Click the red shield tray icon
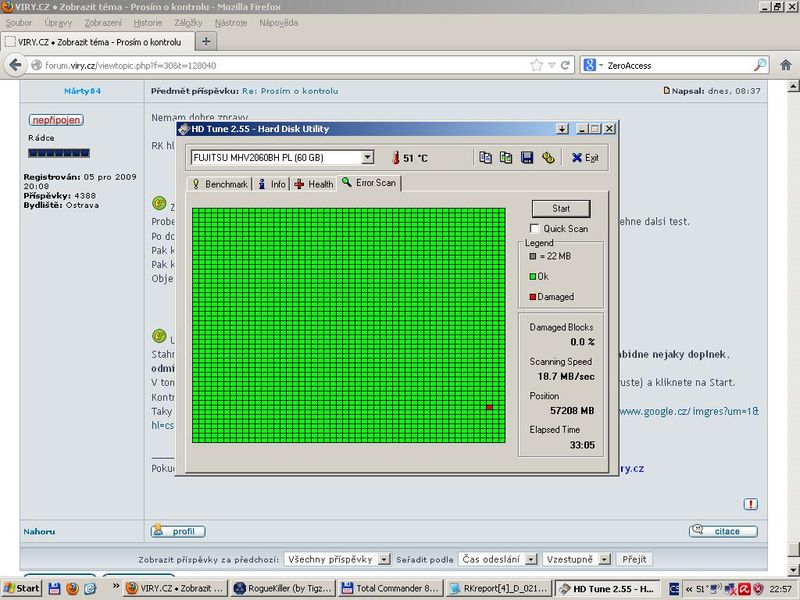 (757, 589)
